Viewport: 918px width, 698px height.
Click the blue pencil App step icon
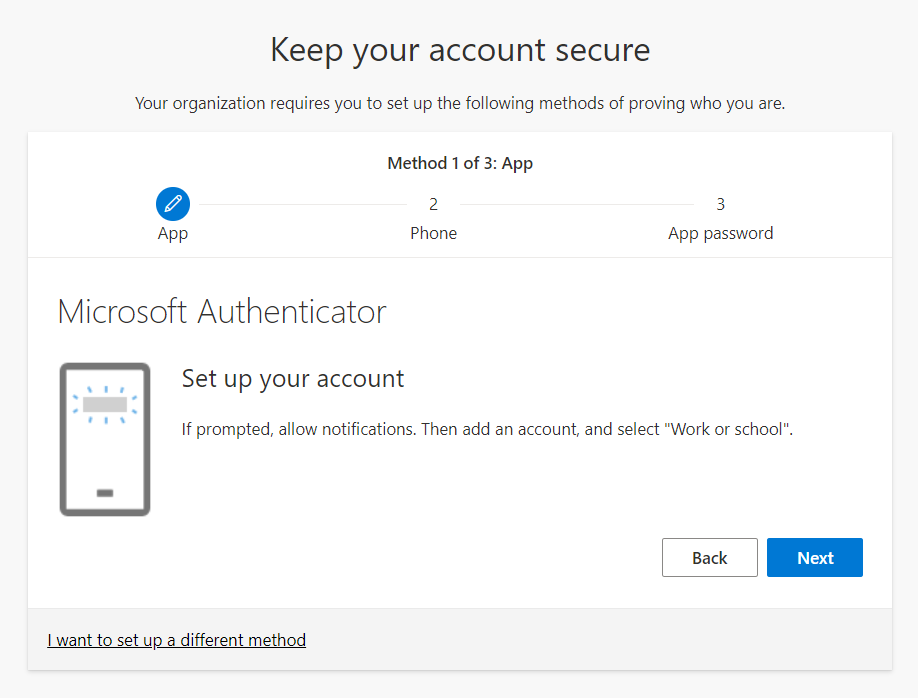coord(173,204)
